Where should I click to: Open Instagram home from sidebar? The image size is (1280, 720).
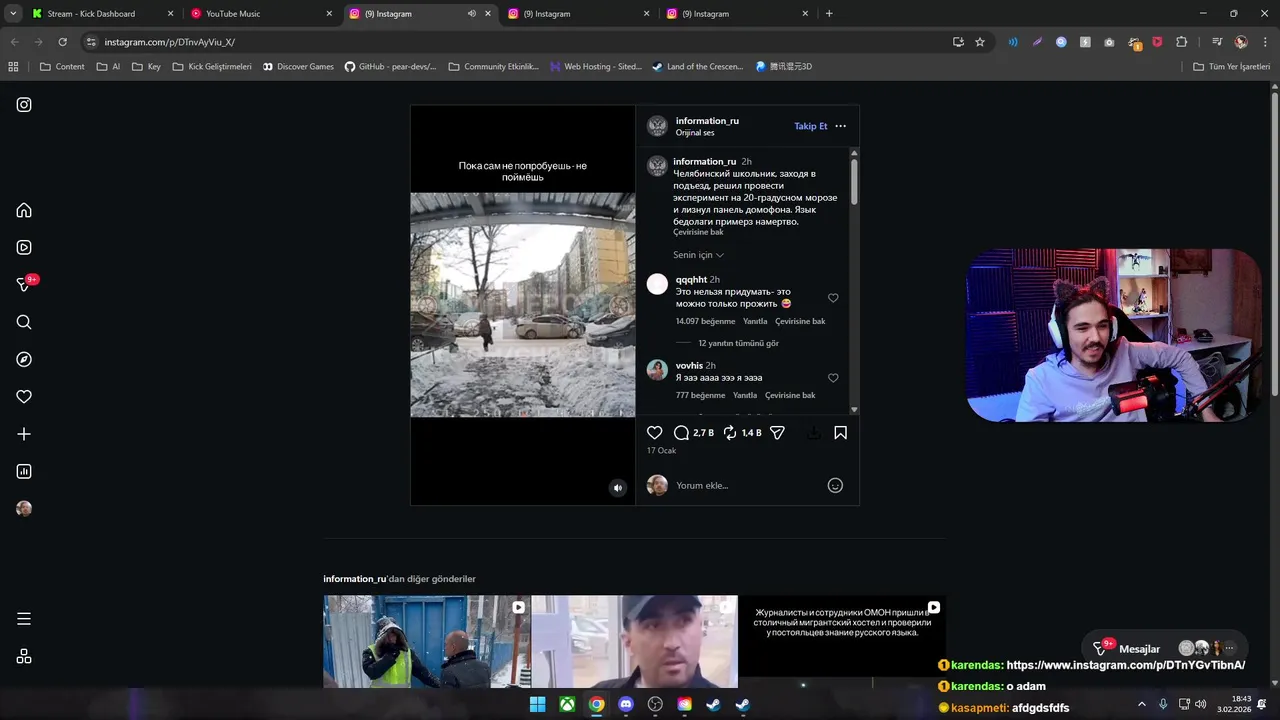(x=24, y=210)
